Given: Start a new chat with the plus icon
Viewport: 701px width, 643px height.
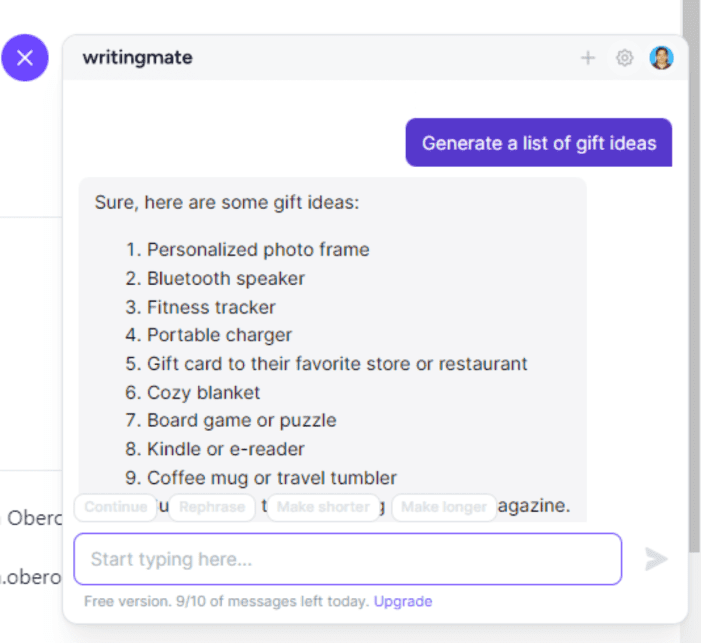Looking at the screenshot, I should click(x=588, y=58).
